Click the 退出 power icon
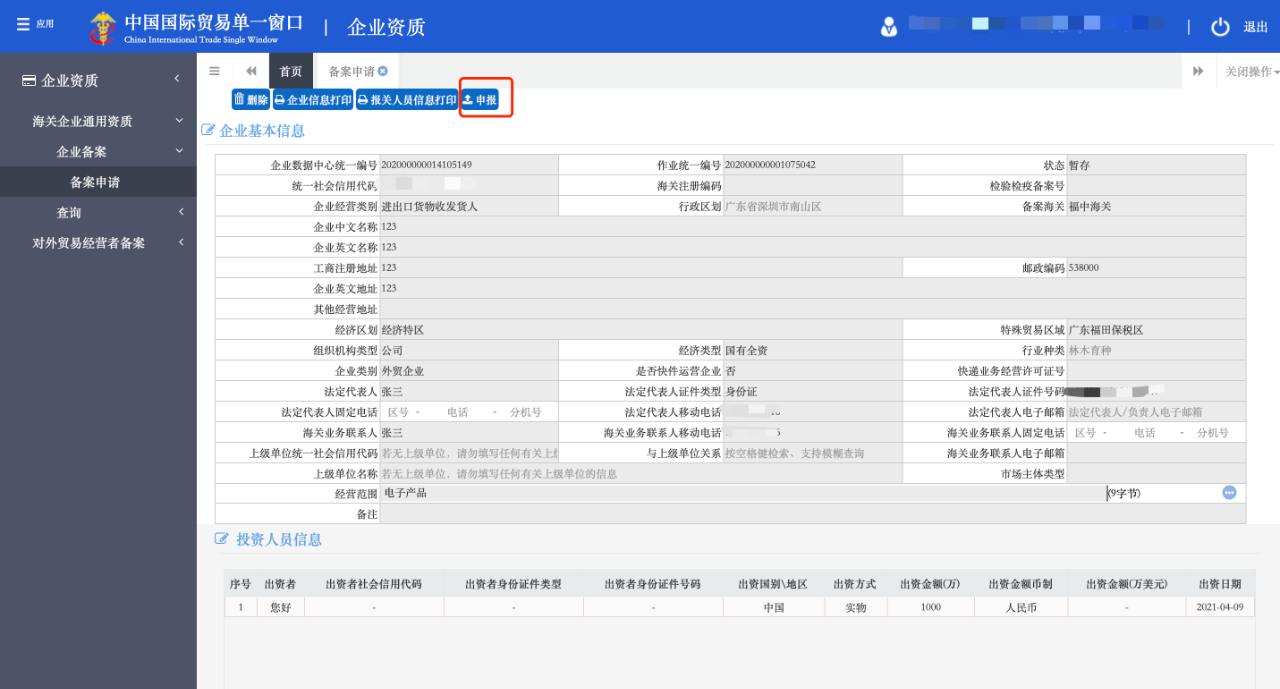This screenshot has height=689, width=1280. coord(1220,27)
